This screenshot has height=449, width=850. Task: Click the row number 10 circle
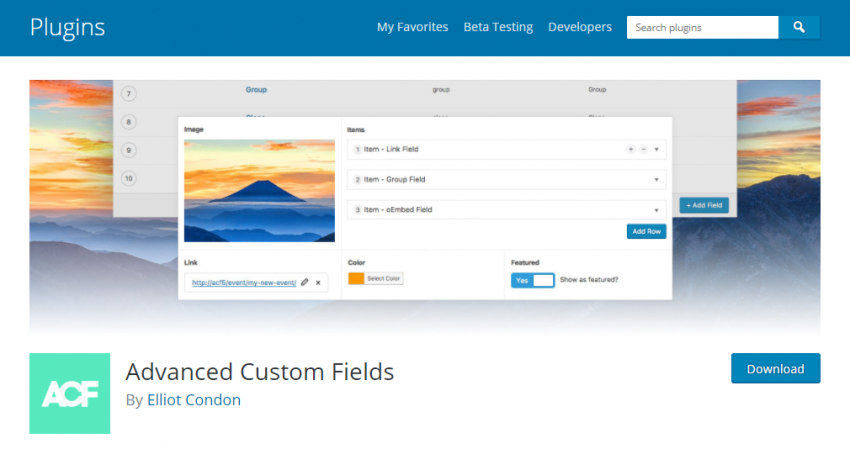point(129,178)
